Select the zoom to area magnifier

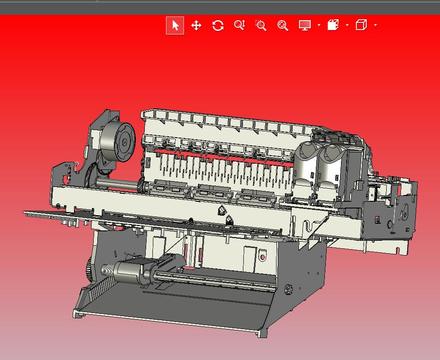(261, 25)
